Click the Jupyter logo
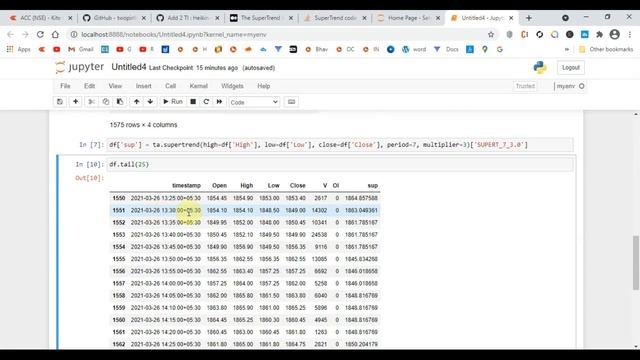Screen dimensions: 640x360 coord(80,67)
